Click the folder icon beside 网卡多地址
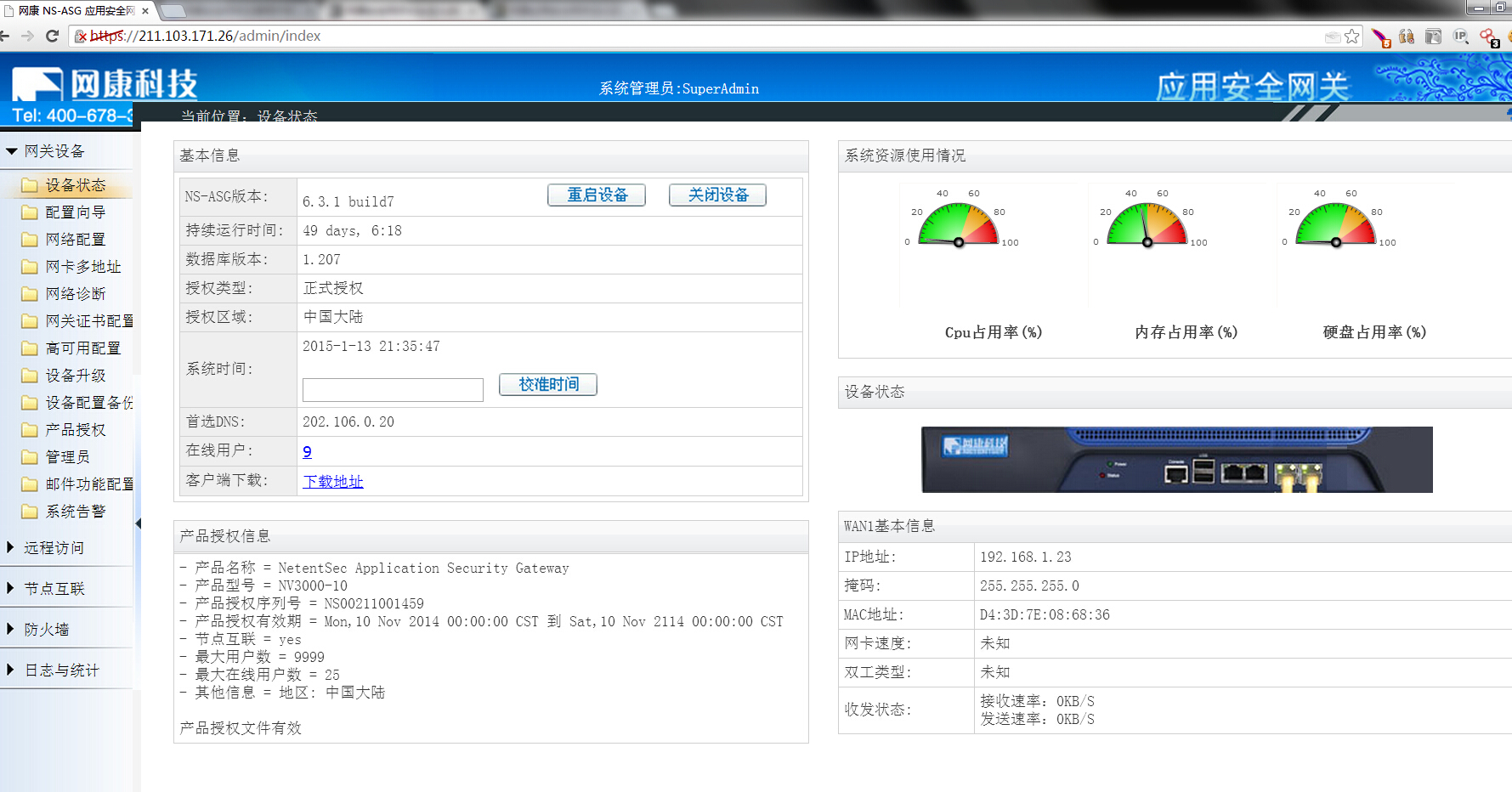 [x=30, y=267]
